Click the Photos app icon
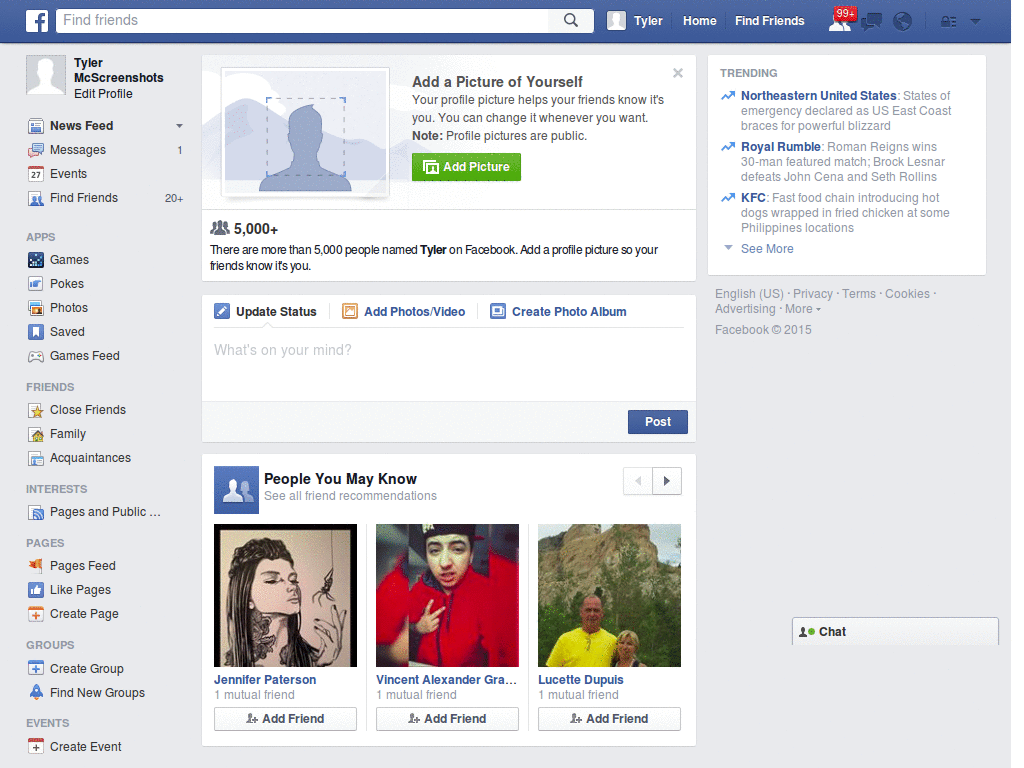The image size is (1024, 768). (36, 308)
